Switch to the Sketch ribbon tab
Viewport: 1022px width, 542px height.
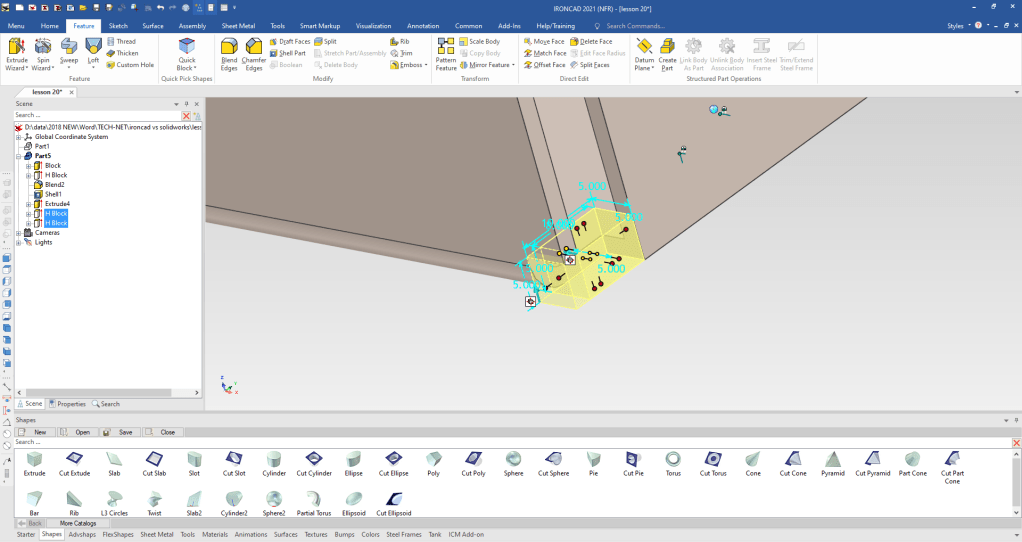point(118,25)
